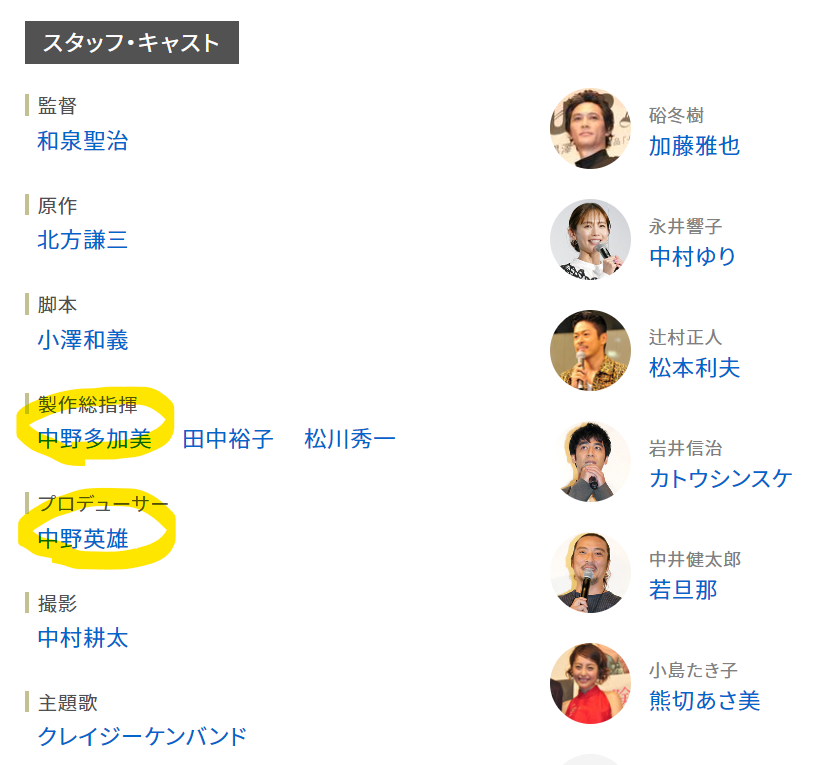Select 松本利夫 cast name link
The width and height of the screenshot is (814, 765).
(694, 368)
